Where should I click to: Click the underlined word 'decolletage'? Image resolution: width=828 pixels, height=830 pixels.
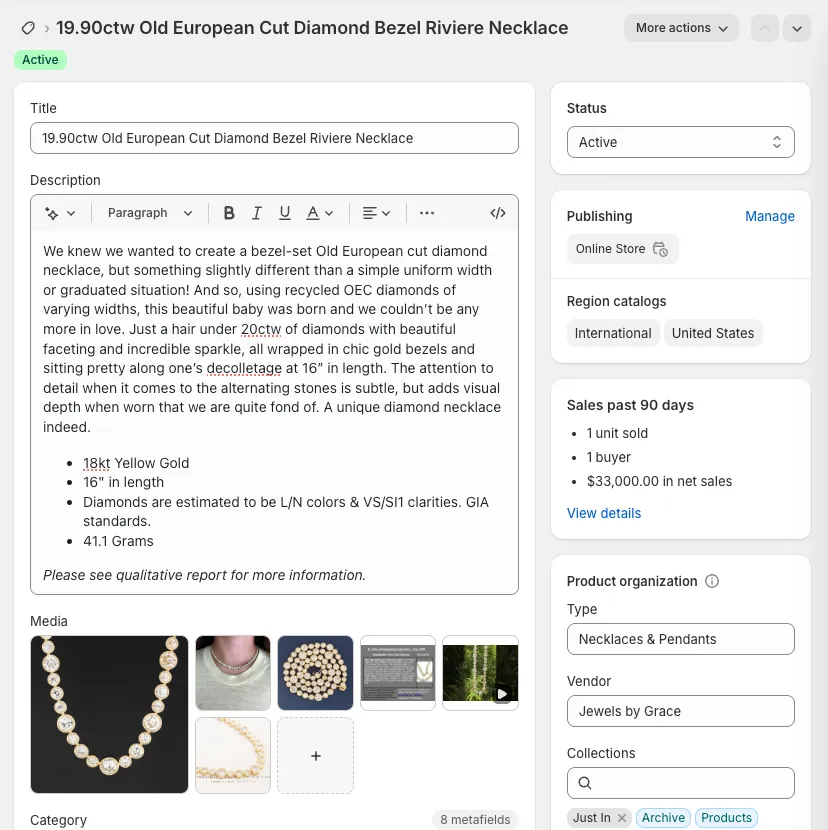click(244, 368)
